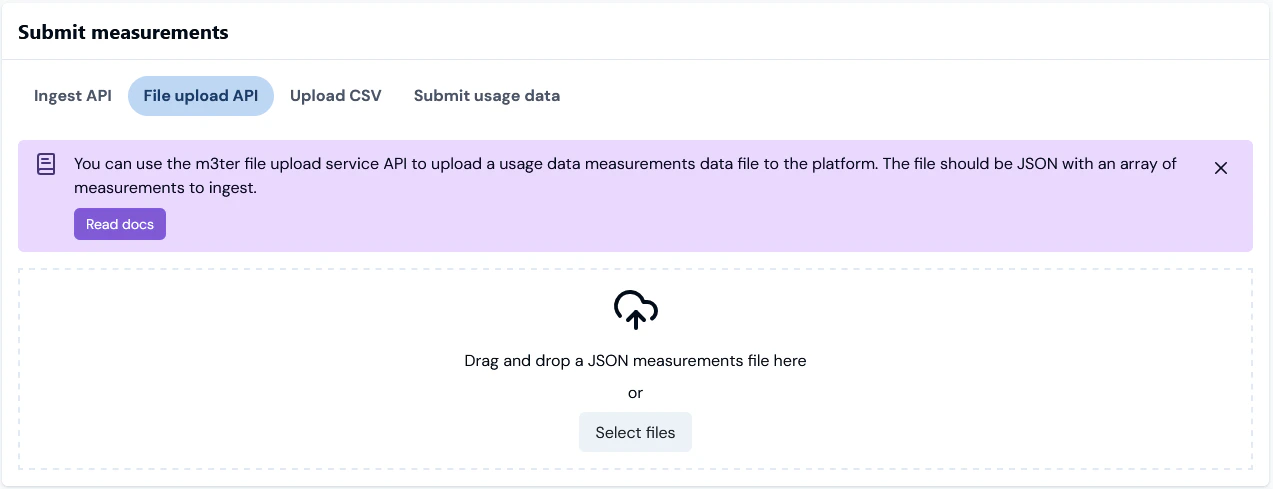The image size is (1273, 489).
Task: Open the Upload CSV tab
Action: (335, 96)
